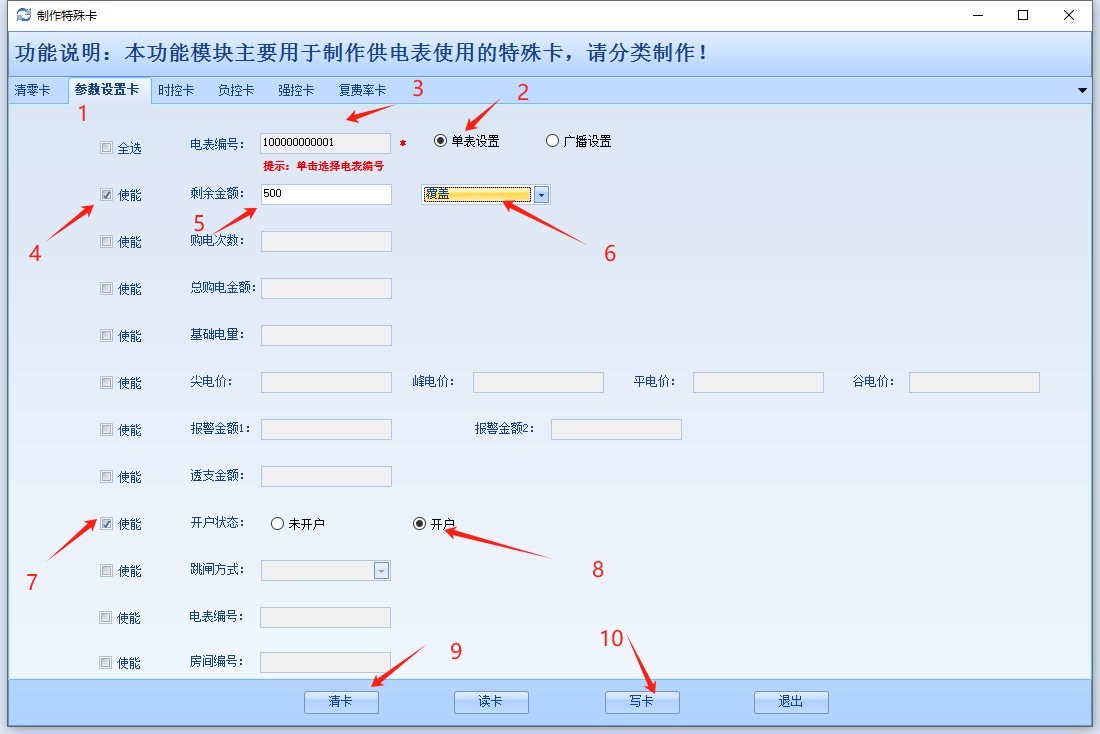1100x734 pixels.
Task: Select the 单表设置 radio button
Action: [x=440, y=141]
